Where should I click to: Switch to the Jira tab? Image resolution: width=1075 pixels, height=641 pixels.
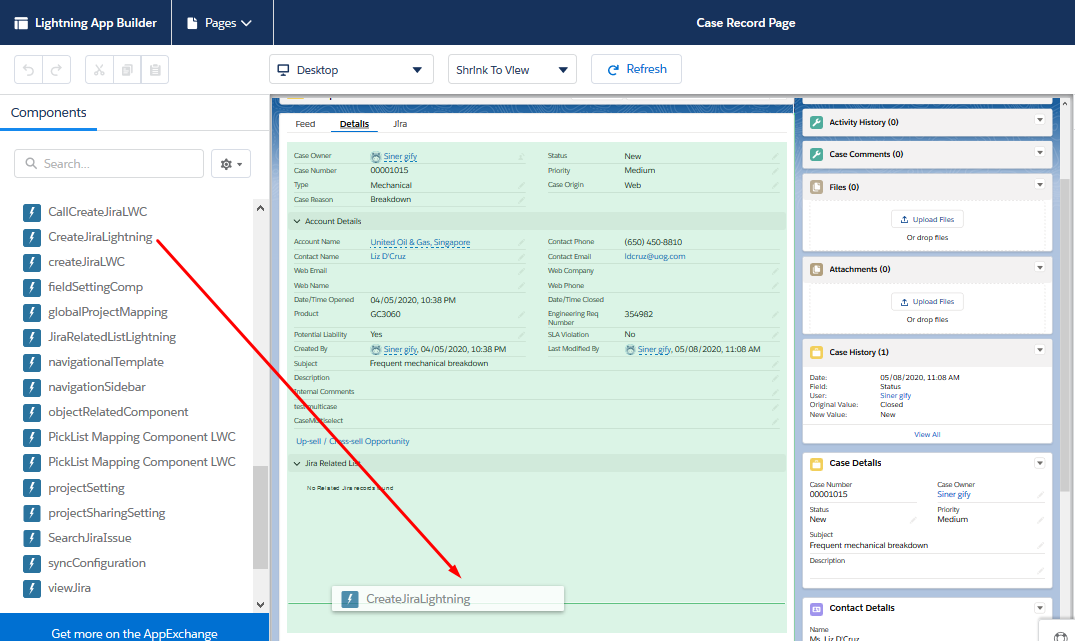tap(400, 124)
